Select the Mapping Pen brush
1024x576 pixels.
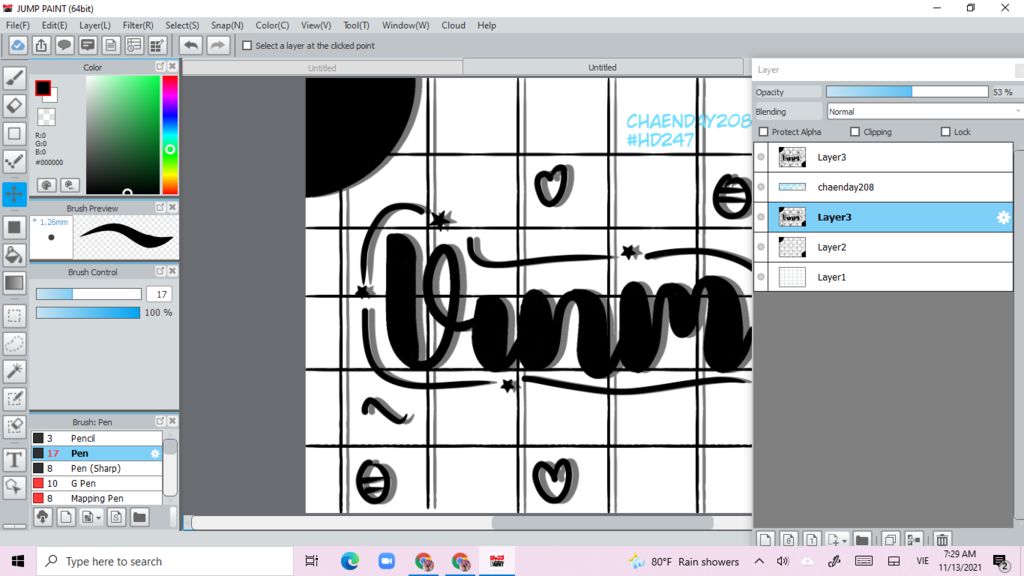(97, 498)
